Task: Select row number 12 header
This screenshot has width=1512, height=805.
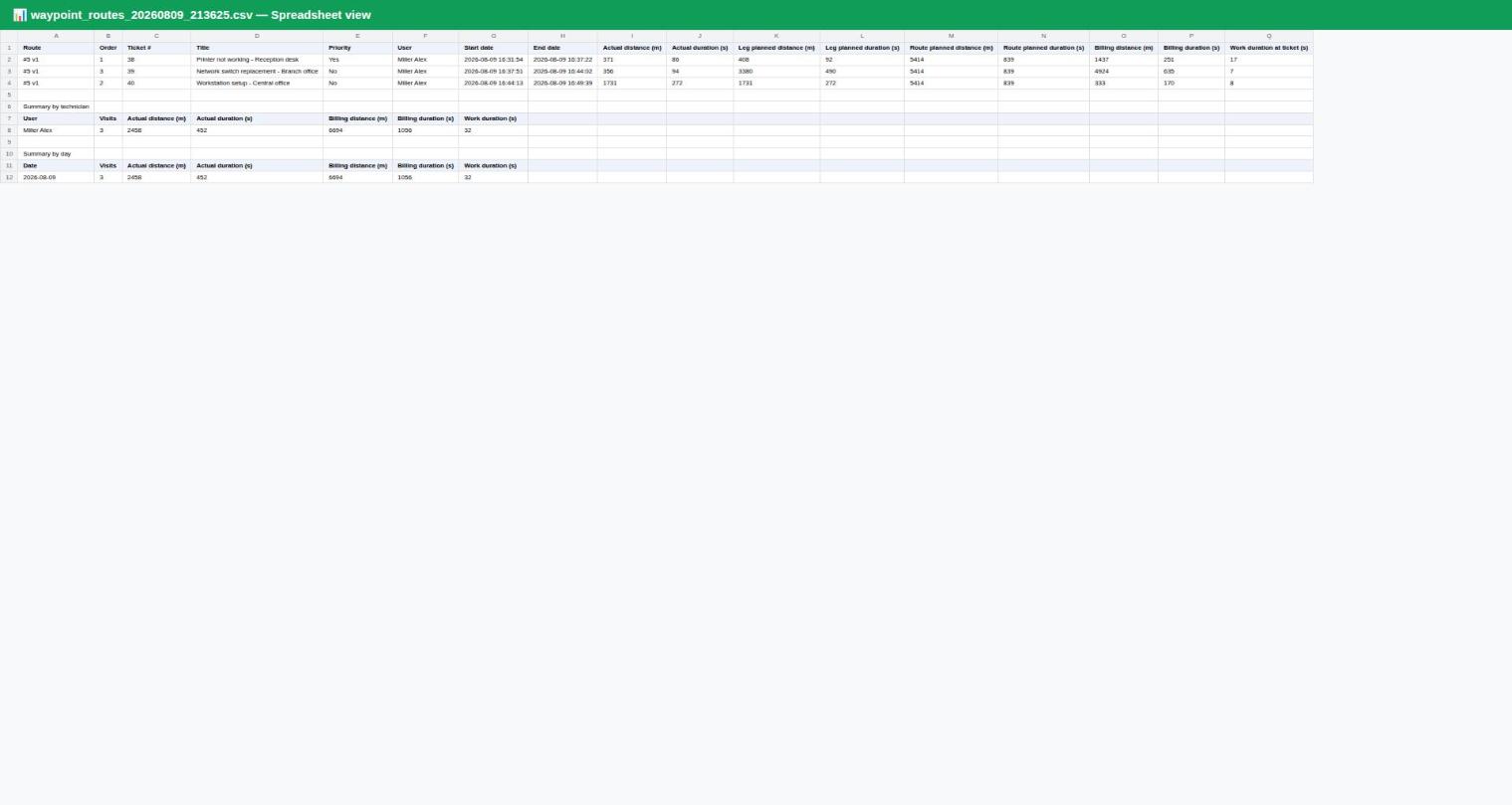Action: click(x=9, y=177)
